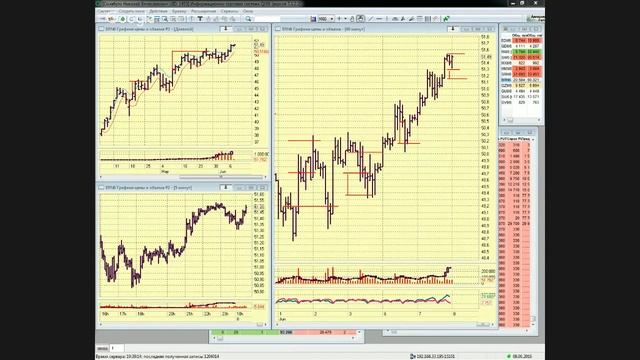Image resolution: width=640 pixels, height=360 pixels.
Task: Select the horizontal line drawing tool
Action: [379, 19]
